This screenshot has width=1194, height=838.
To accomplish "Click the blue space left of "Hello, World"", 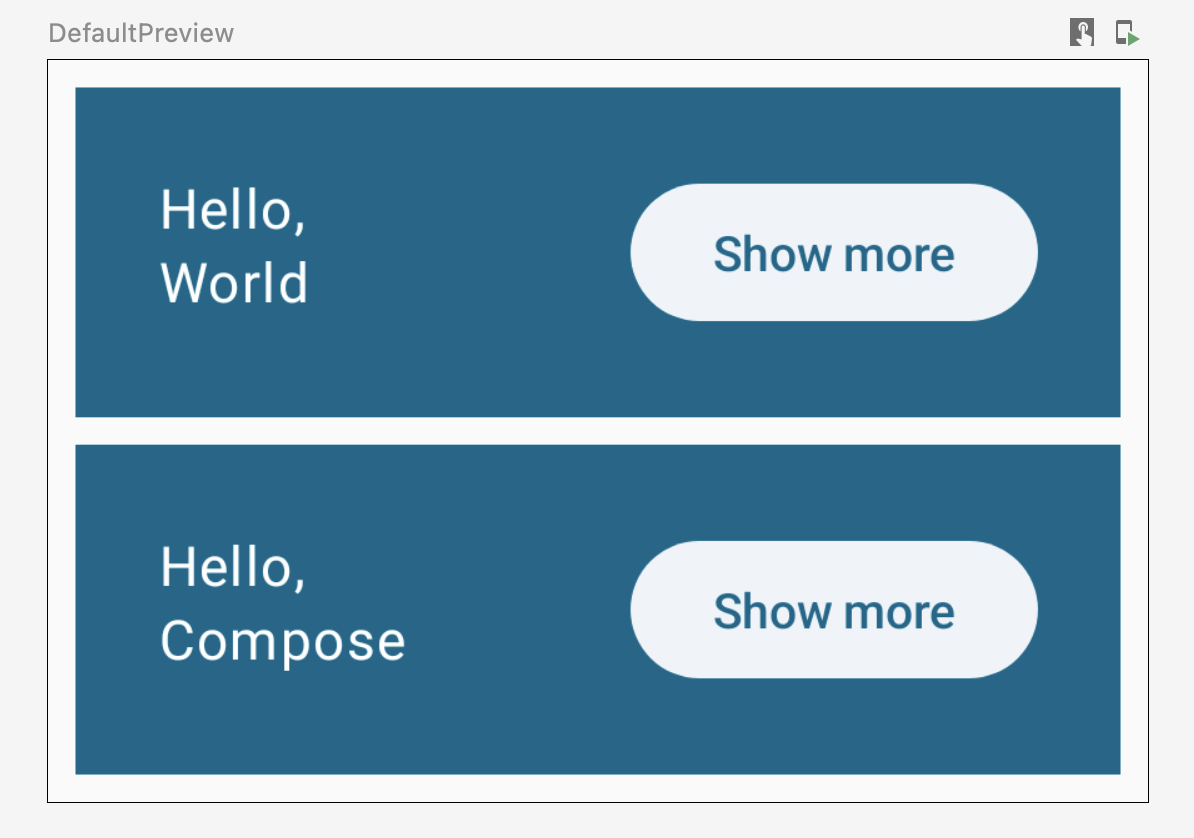I will (117, 252).
